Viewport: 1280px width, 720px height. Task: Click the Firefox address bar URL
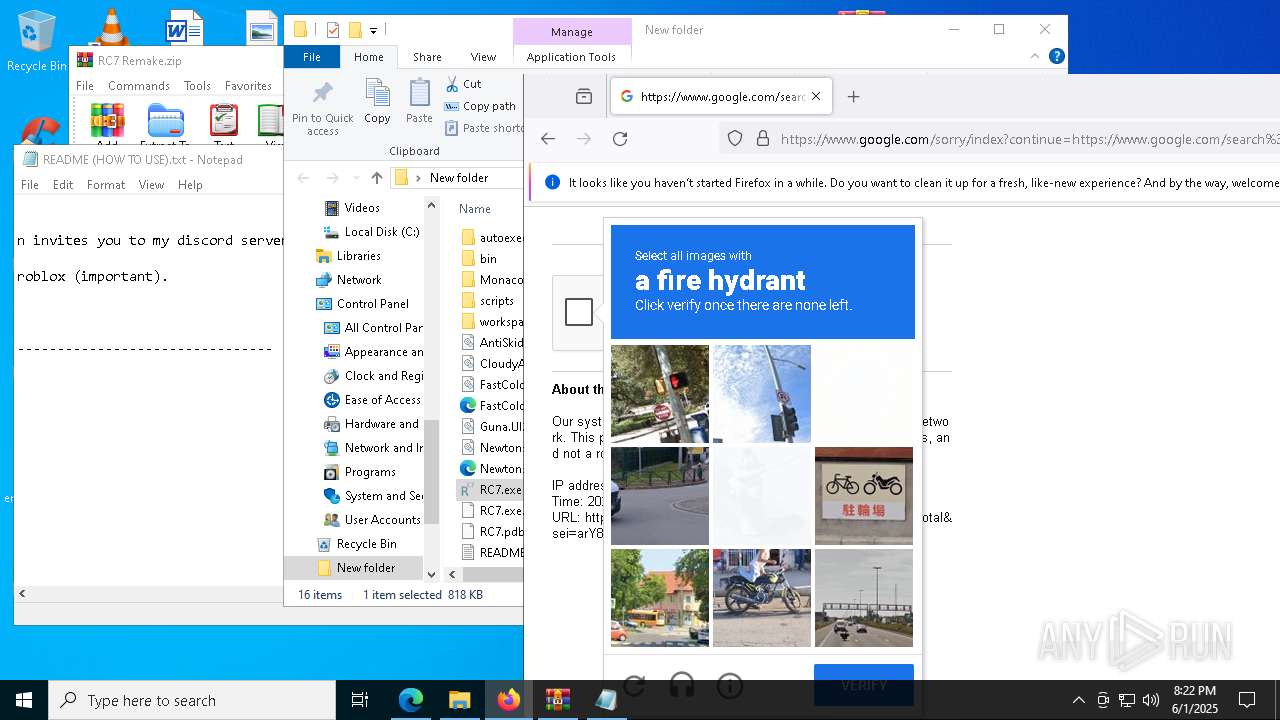[x=1029, y=139]
